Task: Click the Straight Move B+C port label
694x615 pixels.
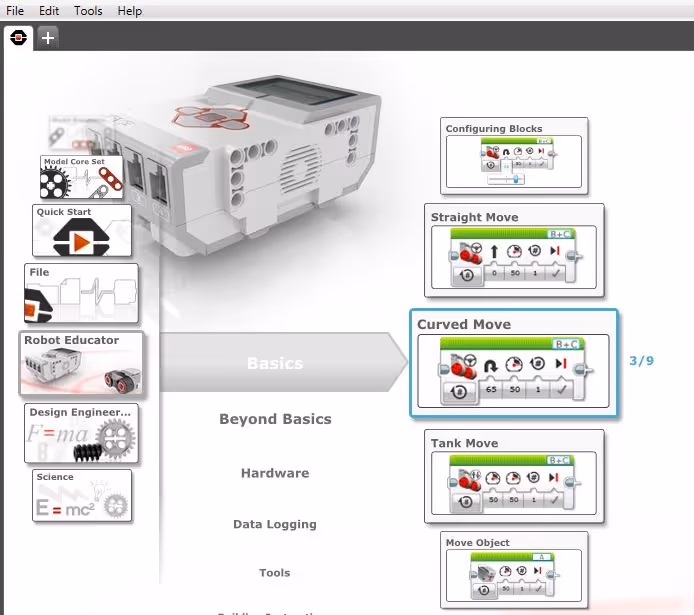Action: point(560,234)
